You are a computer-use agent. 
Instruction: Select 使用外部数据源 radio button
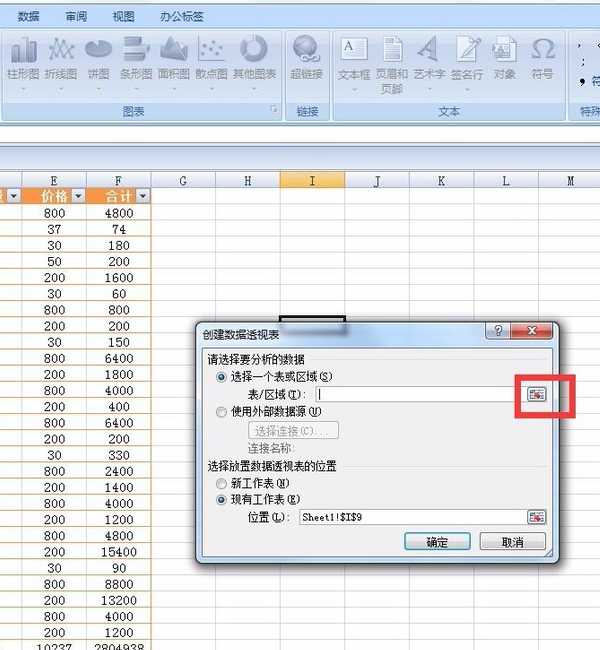click(221, 412)
